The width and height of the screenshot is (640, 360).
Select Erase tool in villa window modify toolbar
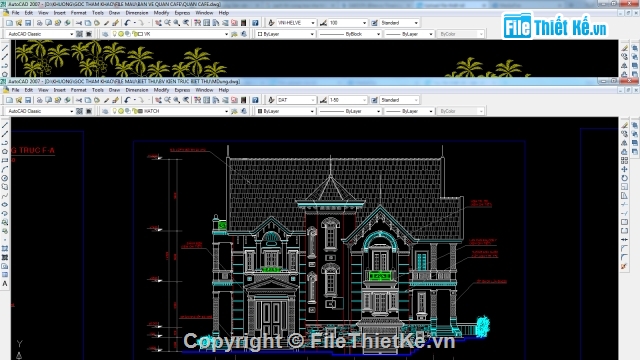624,125
